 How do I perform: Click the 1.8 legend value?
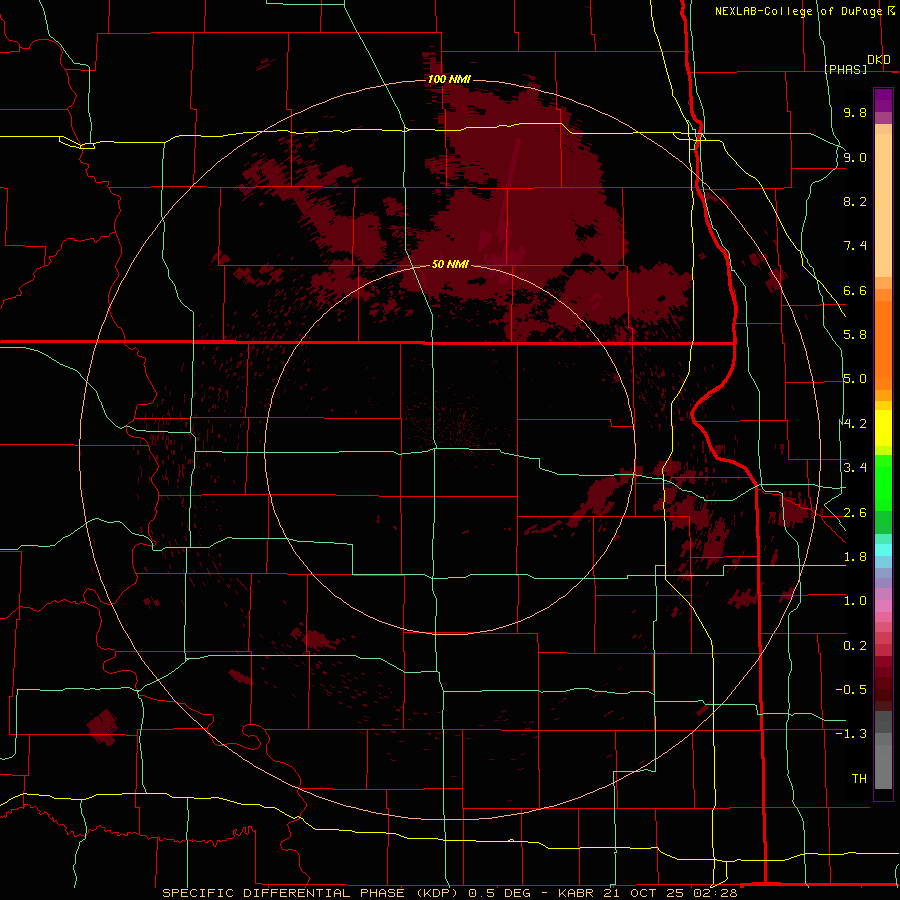point(855,557)
